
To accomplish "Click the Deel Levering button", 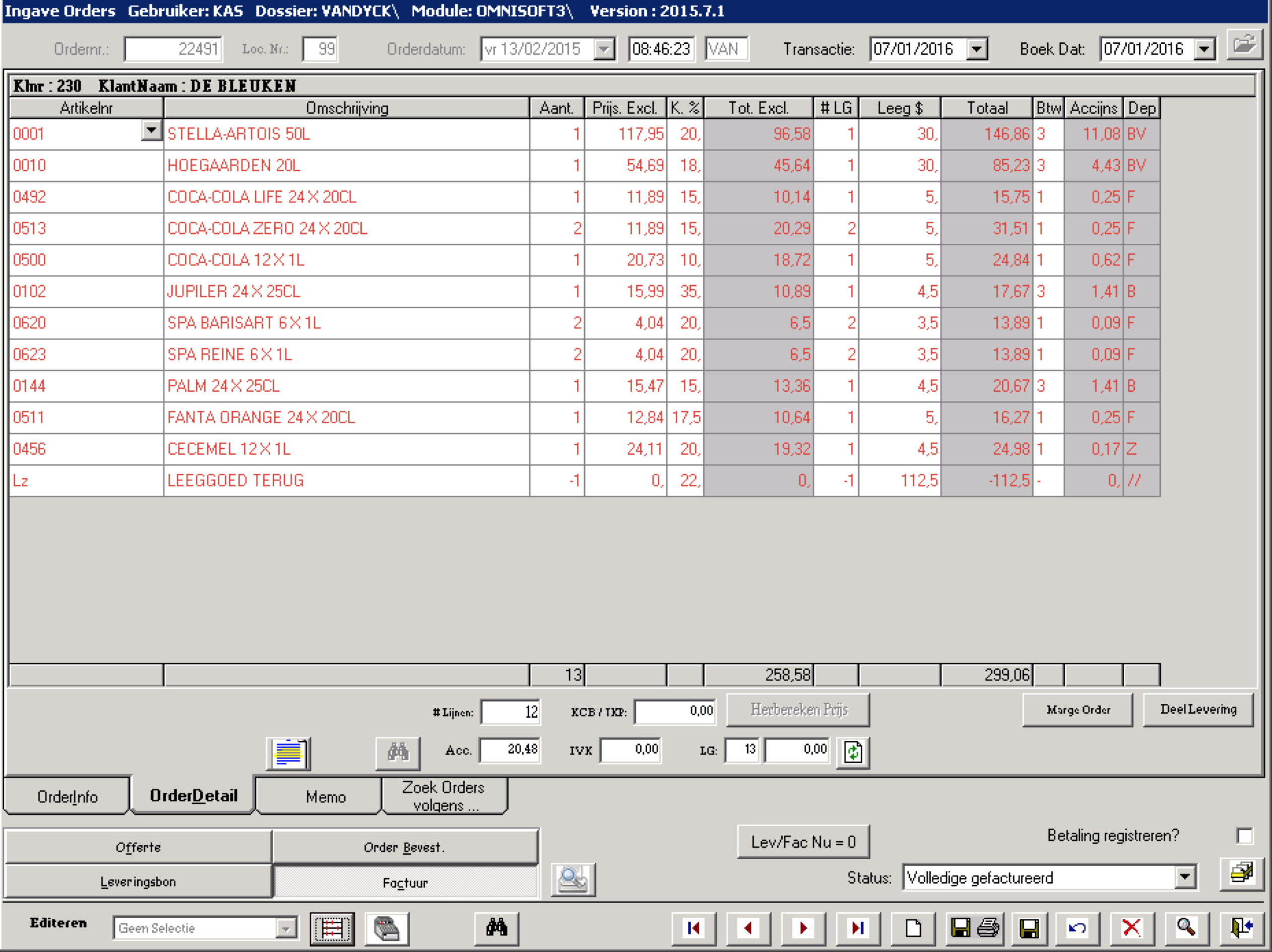I will point(1198,710).
